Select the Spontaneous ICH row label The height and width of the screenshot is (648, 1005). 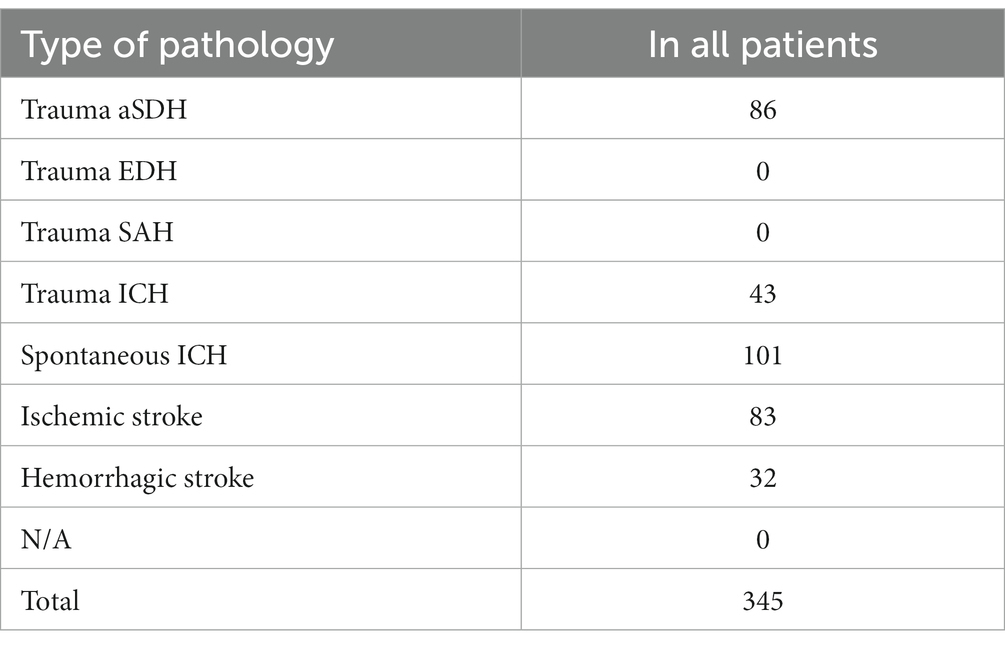click(x=124, y=356)
